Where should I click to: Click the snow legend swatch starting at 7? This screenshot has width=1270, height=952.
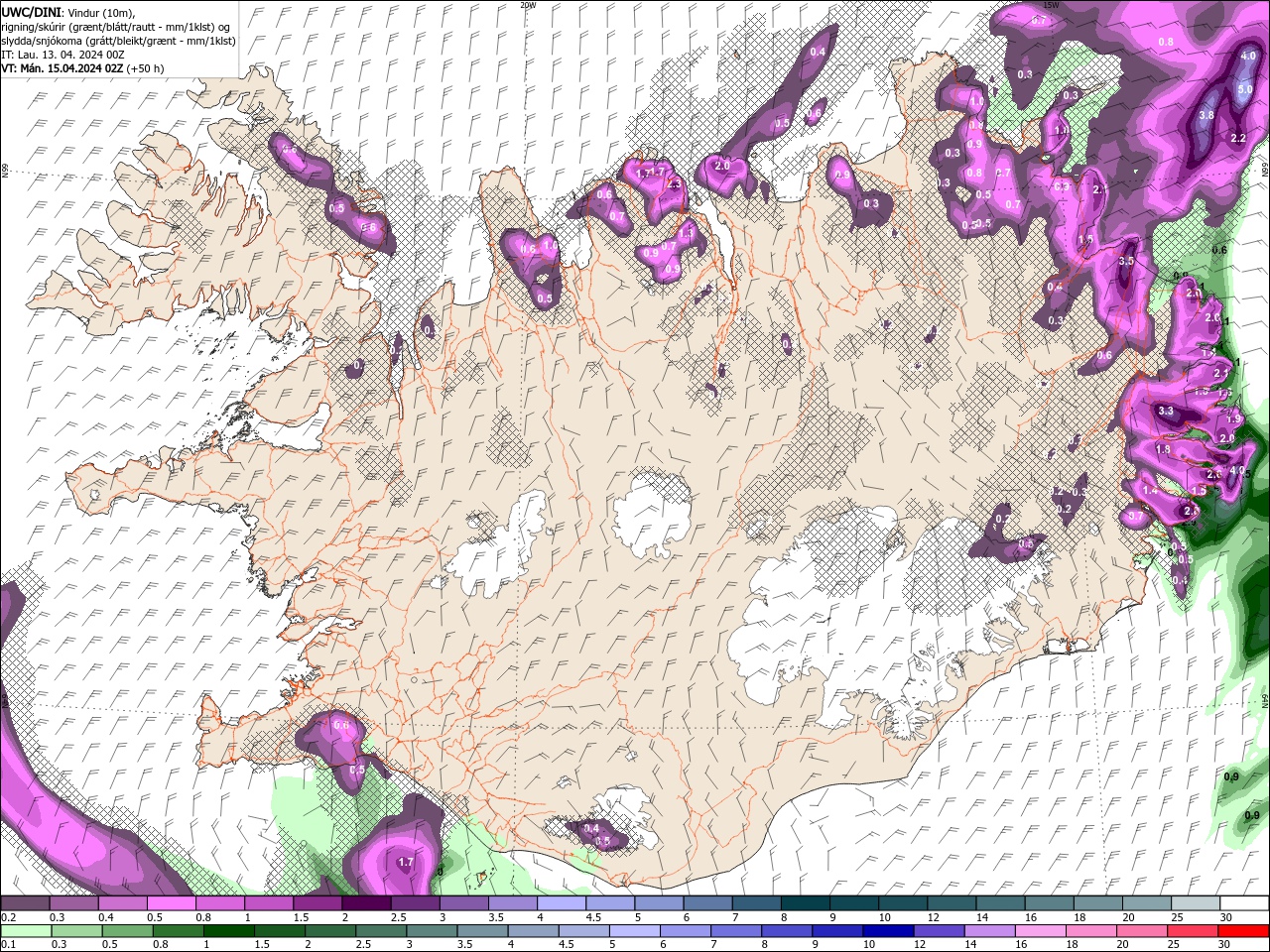click(x=755, y=903)
